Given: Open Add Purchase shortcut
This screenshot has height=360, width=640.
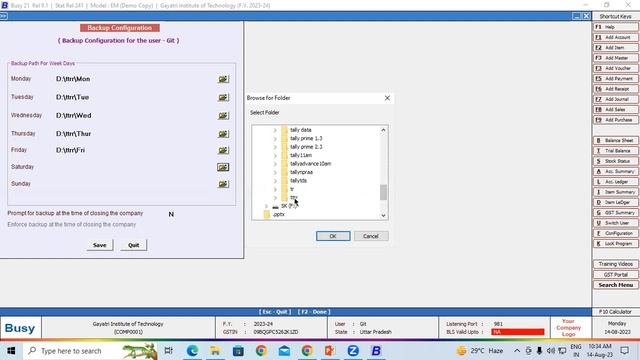Looking at the screenshot, I should click(616, 120).
